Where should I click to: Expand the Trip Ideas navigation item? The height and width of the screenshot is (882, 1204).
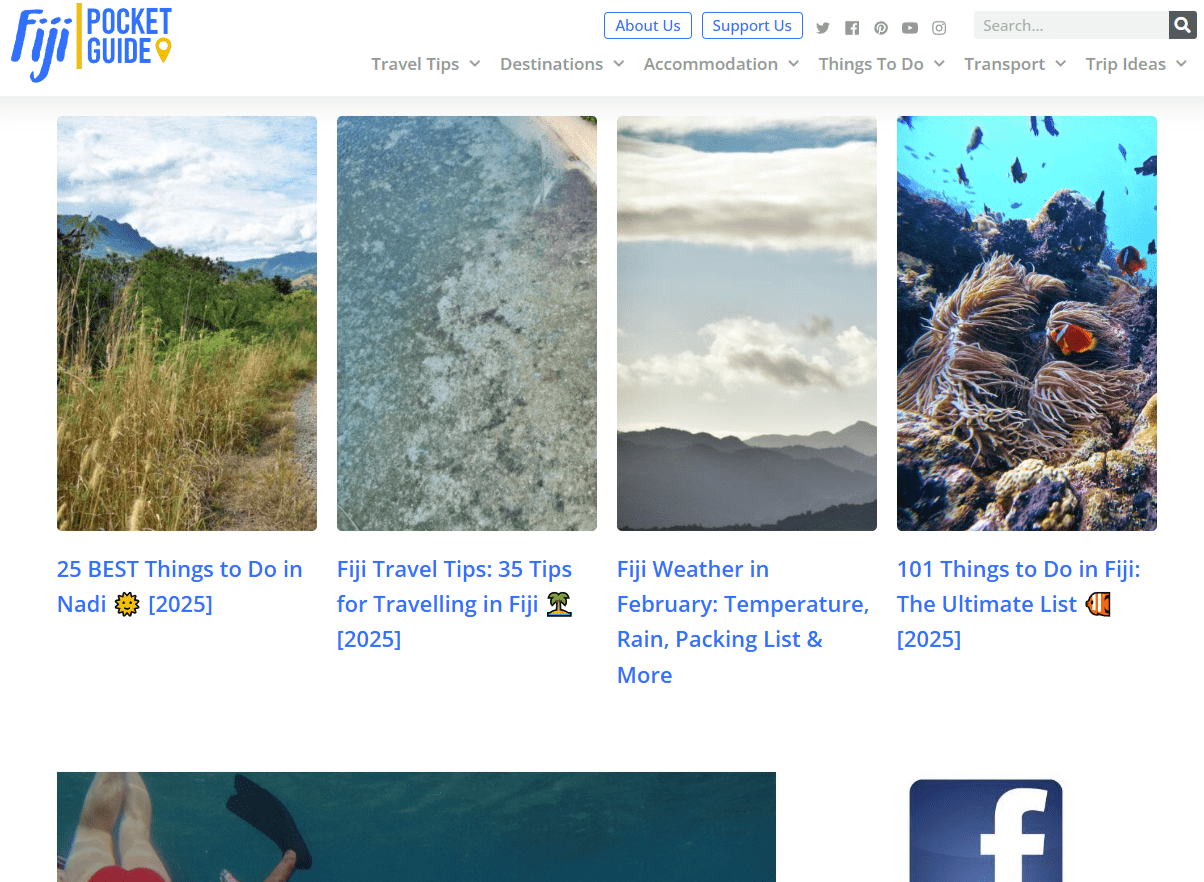click(1136, 63)
